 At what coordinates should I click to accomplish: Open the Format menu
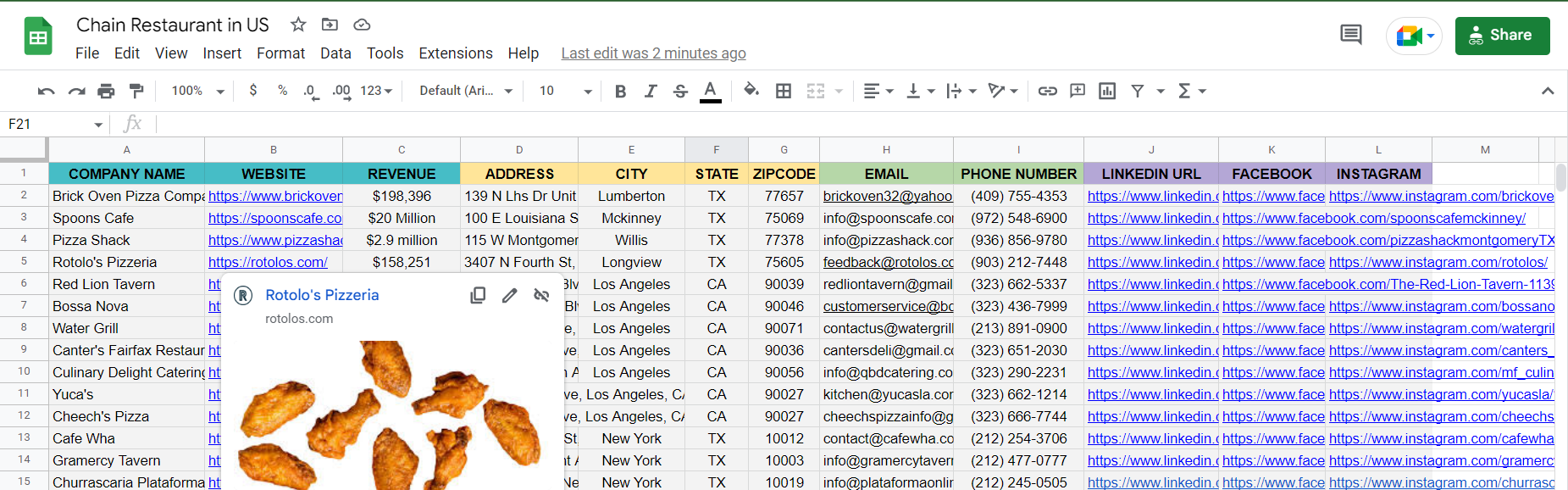(280, 53)
